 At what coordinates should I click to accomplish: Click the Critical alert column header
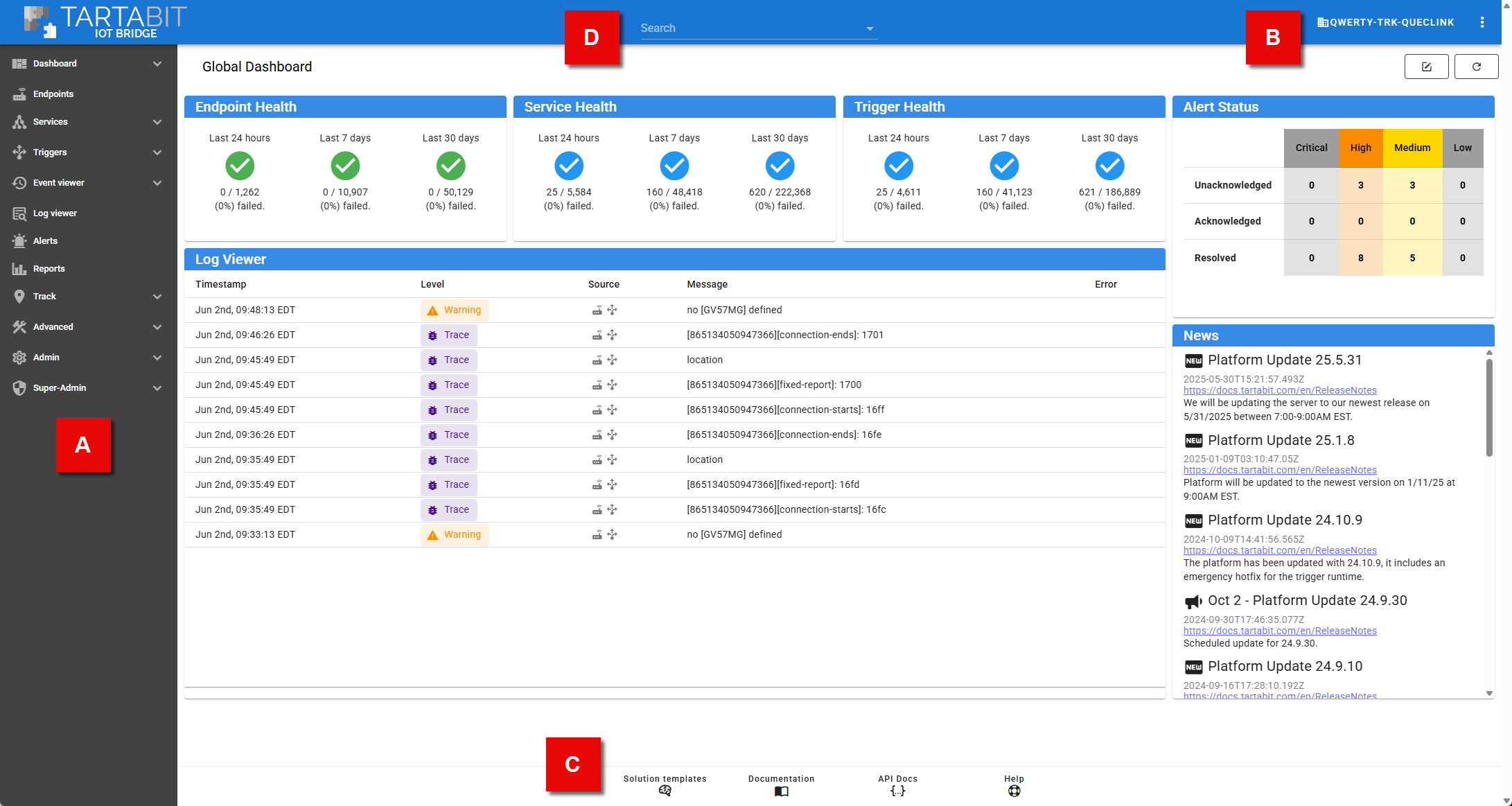coord(1311,148)
